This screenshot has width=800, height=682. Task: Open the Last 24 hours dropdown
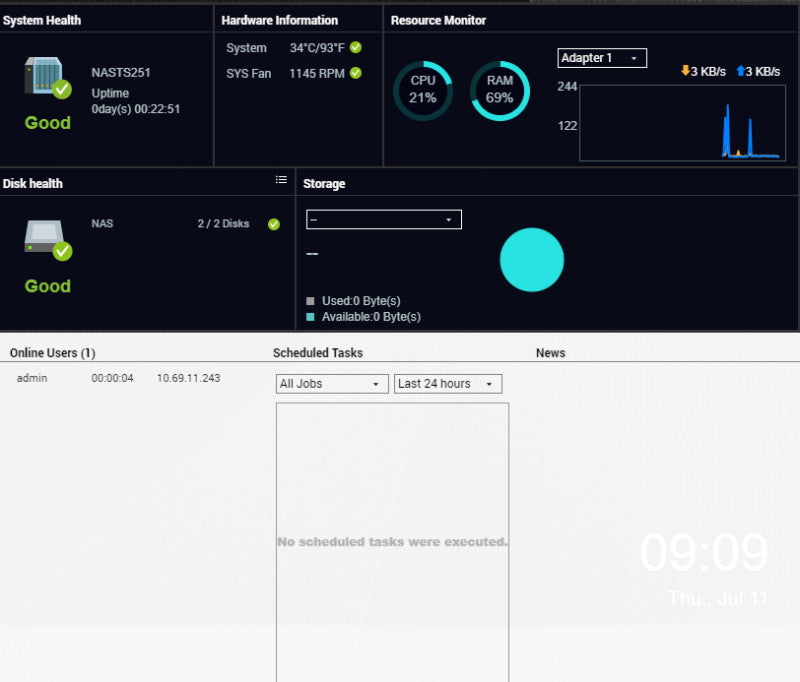click(448, 384)
